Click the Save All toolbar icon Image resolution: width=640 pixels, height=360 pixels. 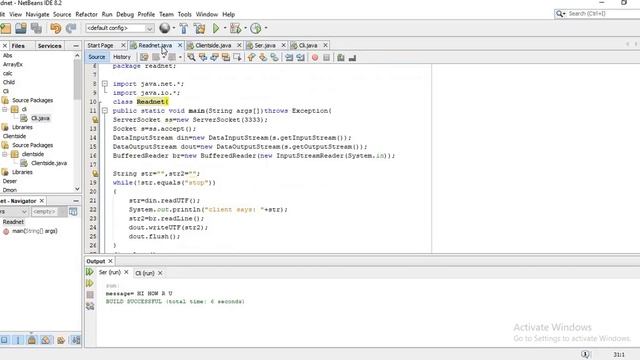click(36, 28)
